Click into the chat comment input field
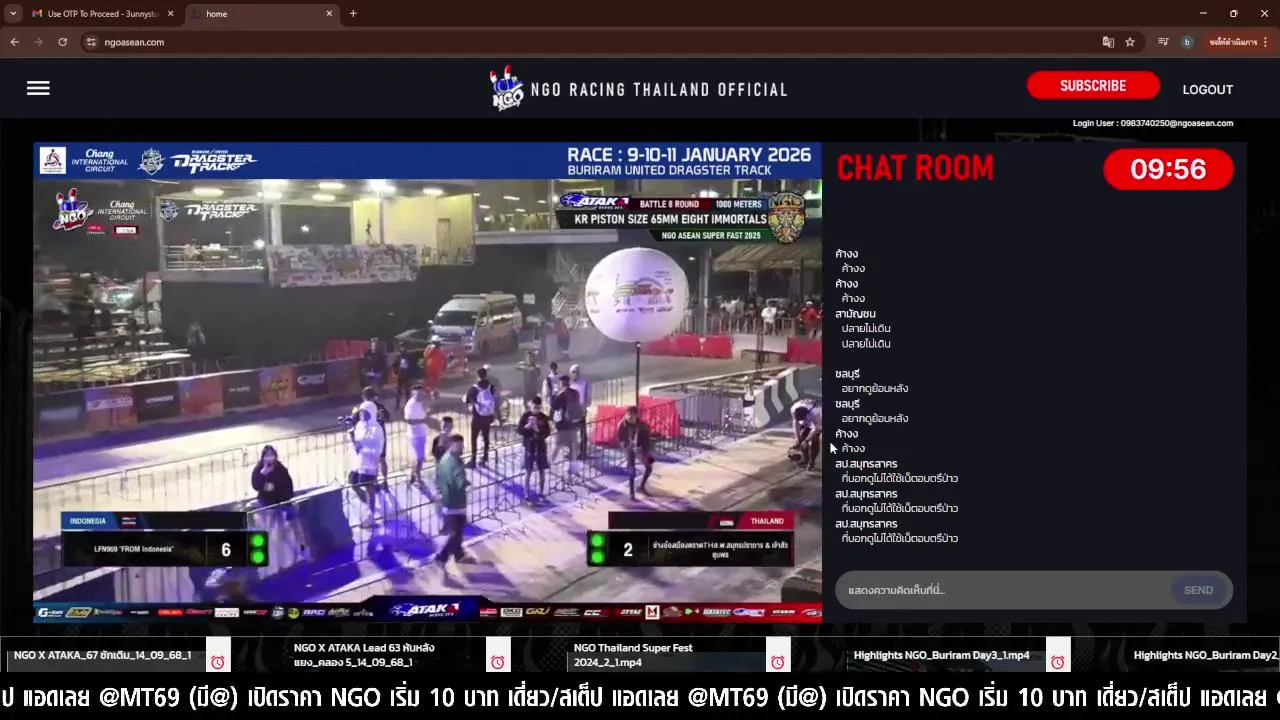The height and width of the screenshot is (720, 1280). coord(1003,590)
